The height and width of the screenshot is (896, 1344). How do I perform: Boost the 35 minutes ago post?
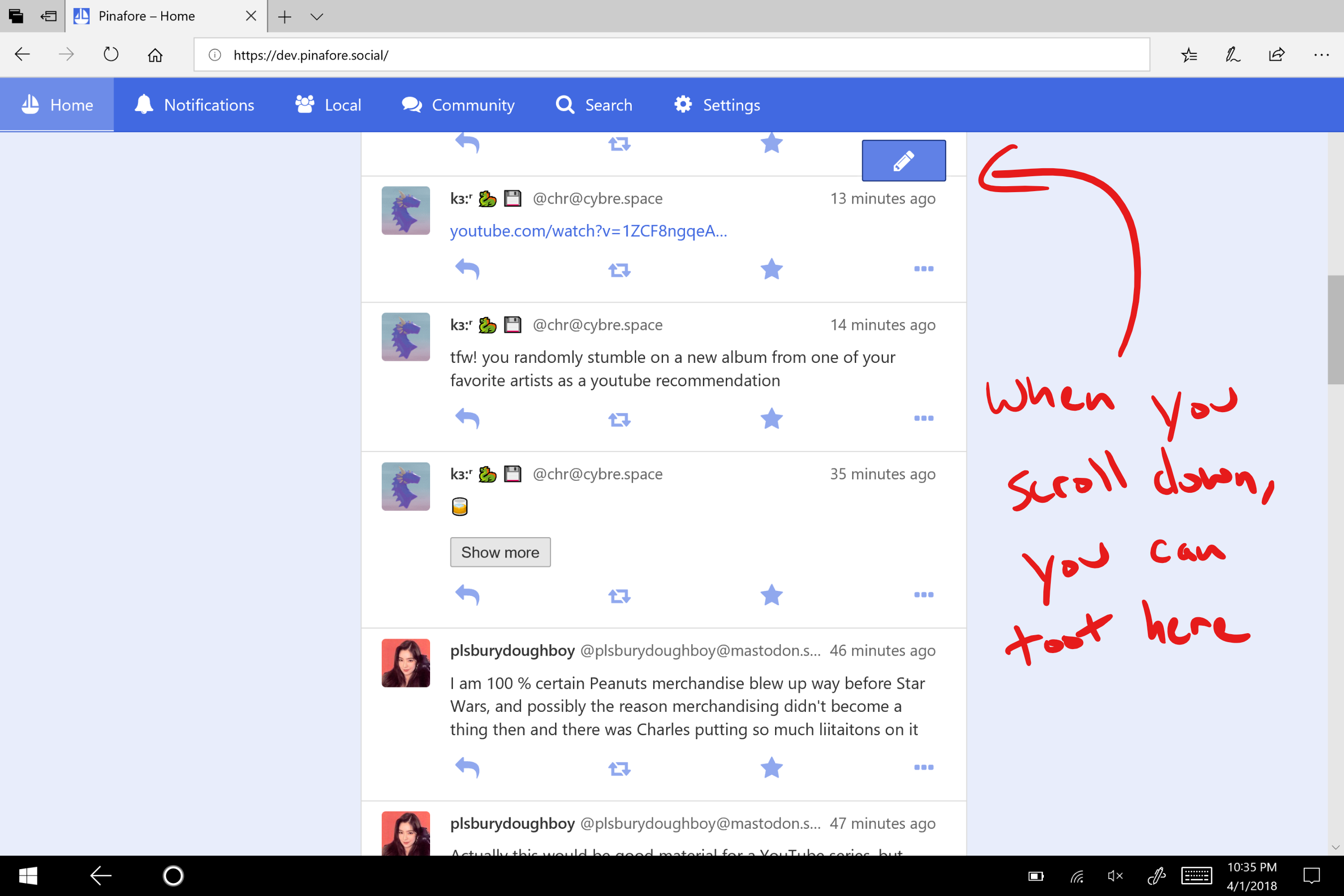point(619,596)
